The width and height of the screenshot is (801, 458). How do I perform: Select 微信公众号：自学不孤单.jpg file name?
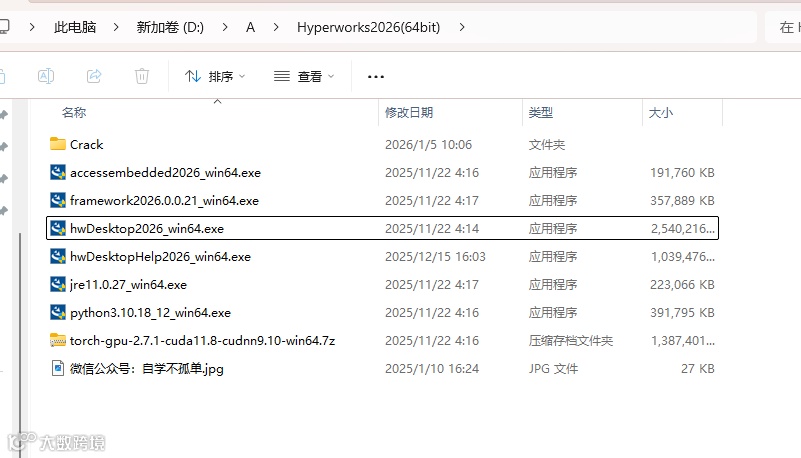[x=147, y=369]
